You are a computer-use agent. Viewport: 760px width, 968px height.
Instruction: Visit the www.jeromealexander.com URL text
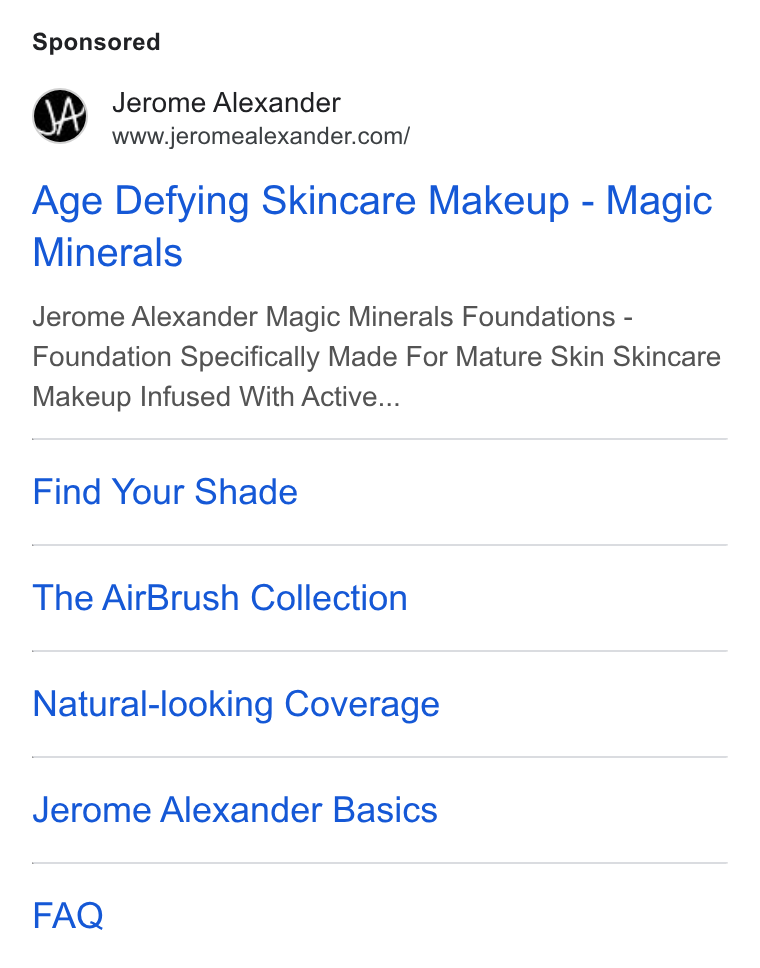[x=261, y=136]
